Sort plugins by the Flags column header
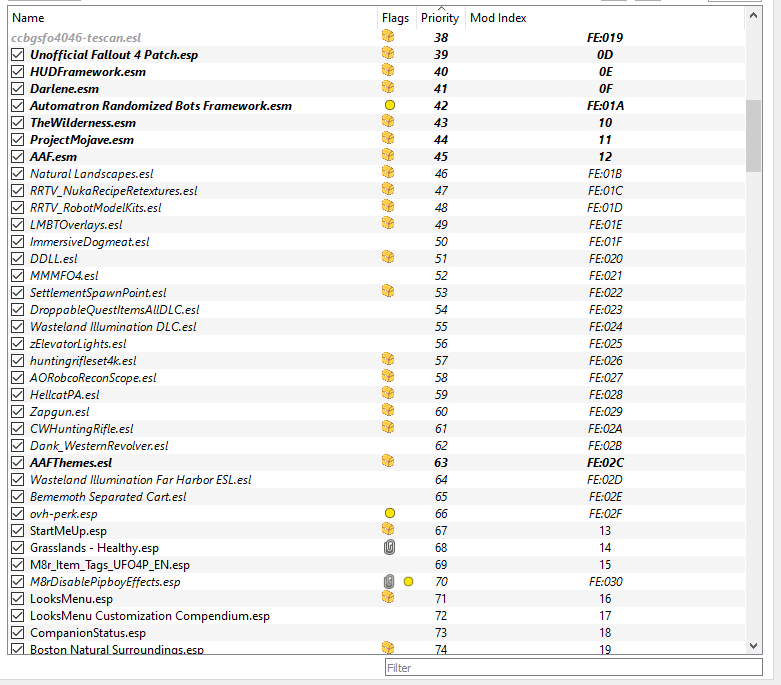This screenshot has width=781, height=685. [395, 18]
